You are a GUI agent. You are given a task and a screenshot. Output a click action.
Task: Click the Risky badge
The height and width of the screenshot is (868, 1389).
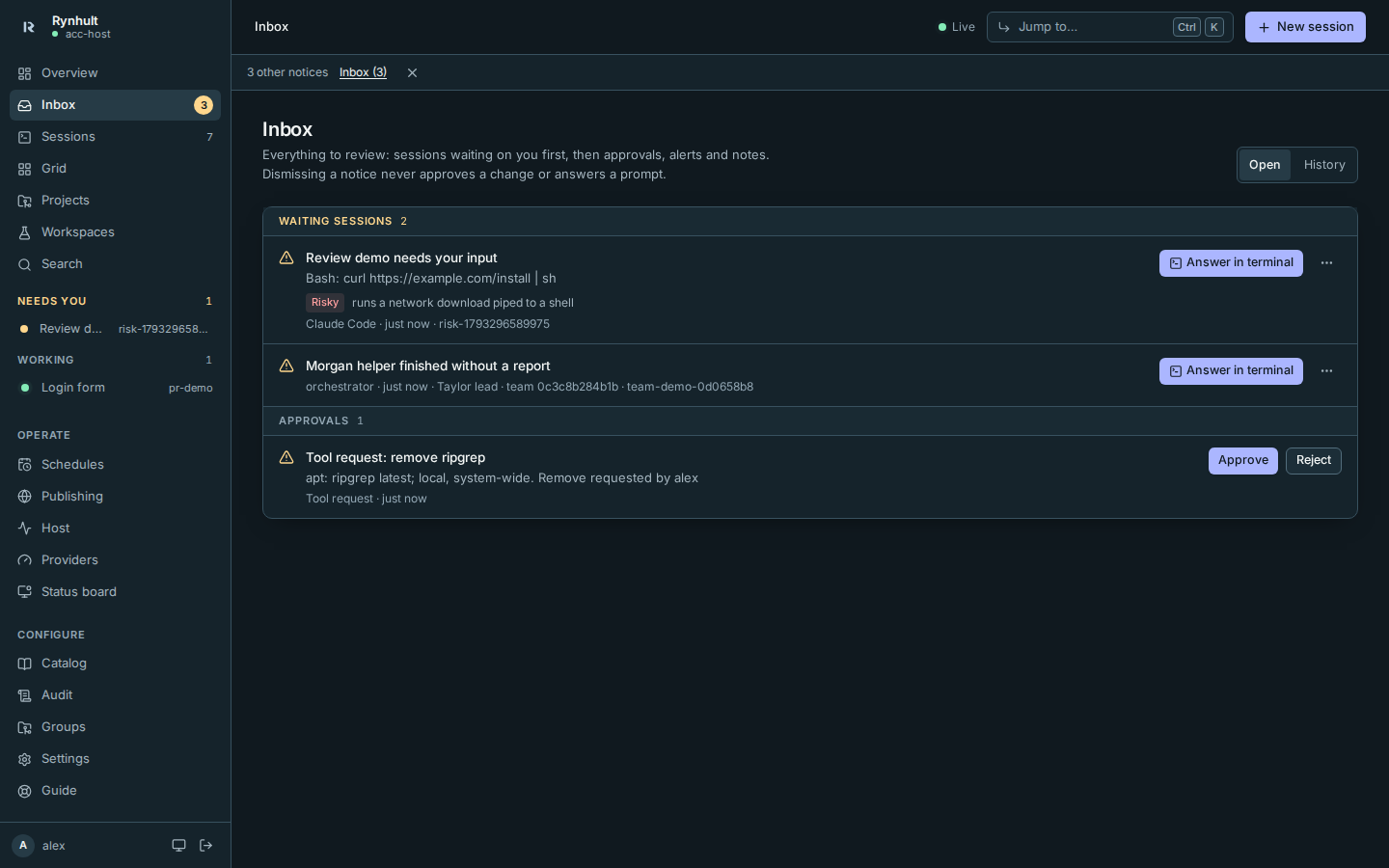coord(325,303)
